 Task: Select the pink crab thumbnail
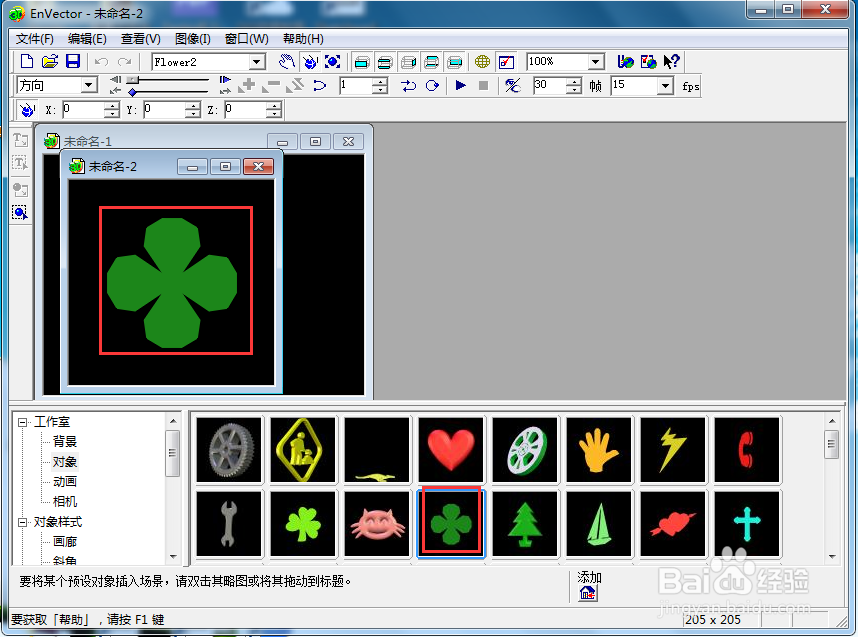pyautogui.click(x=377, y=524)
